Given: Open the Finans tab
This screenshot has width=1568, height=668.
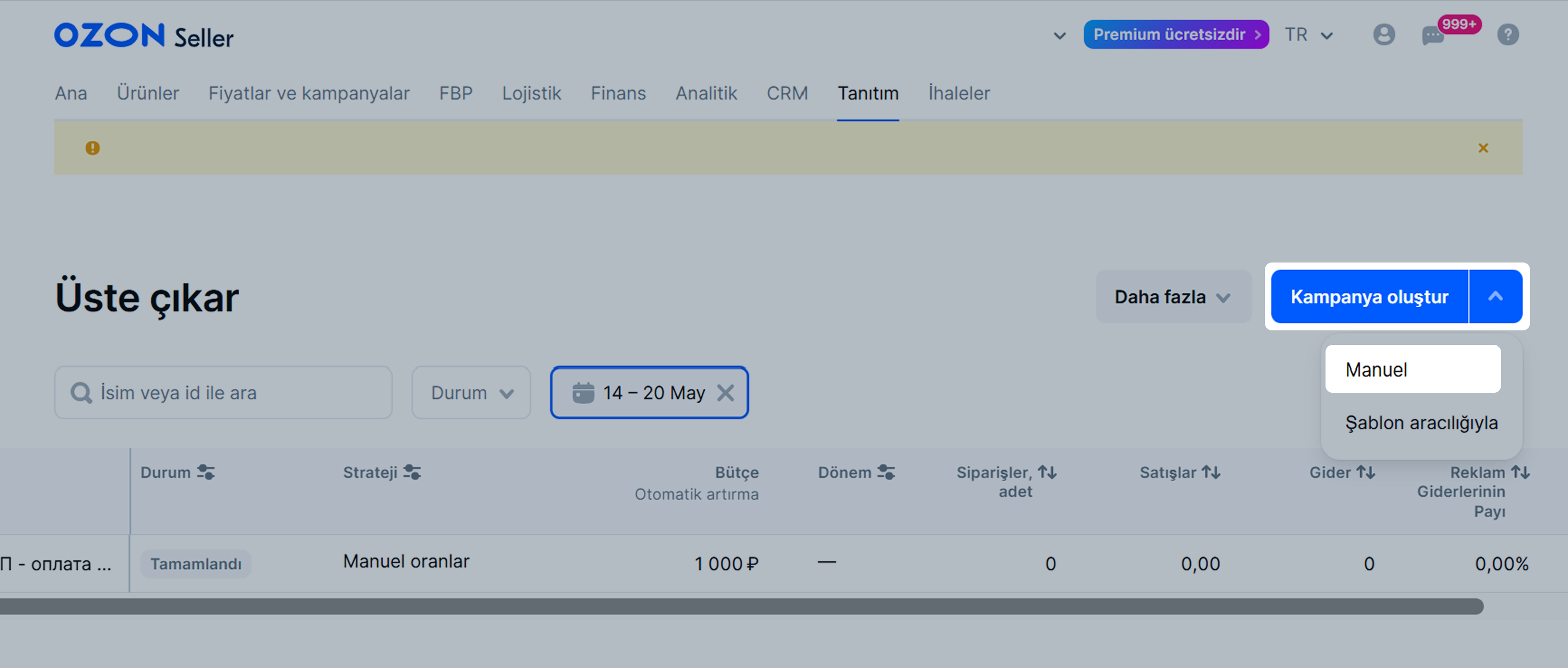Looking at the screenshot, I should tap(618, 93).
